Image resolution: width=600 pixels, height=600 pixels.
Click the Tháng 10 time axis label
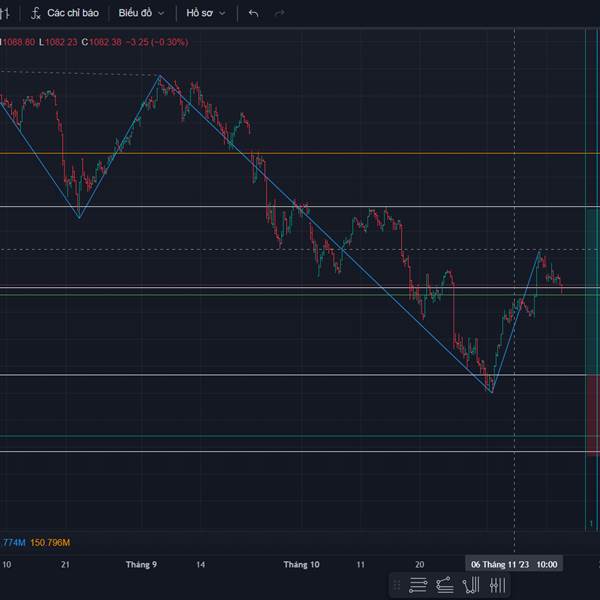(x=301, y=564)
